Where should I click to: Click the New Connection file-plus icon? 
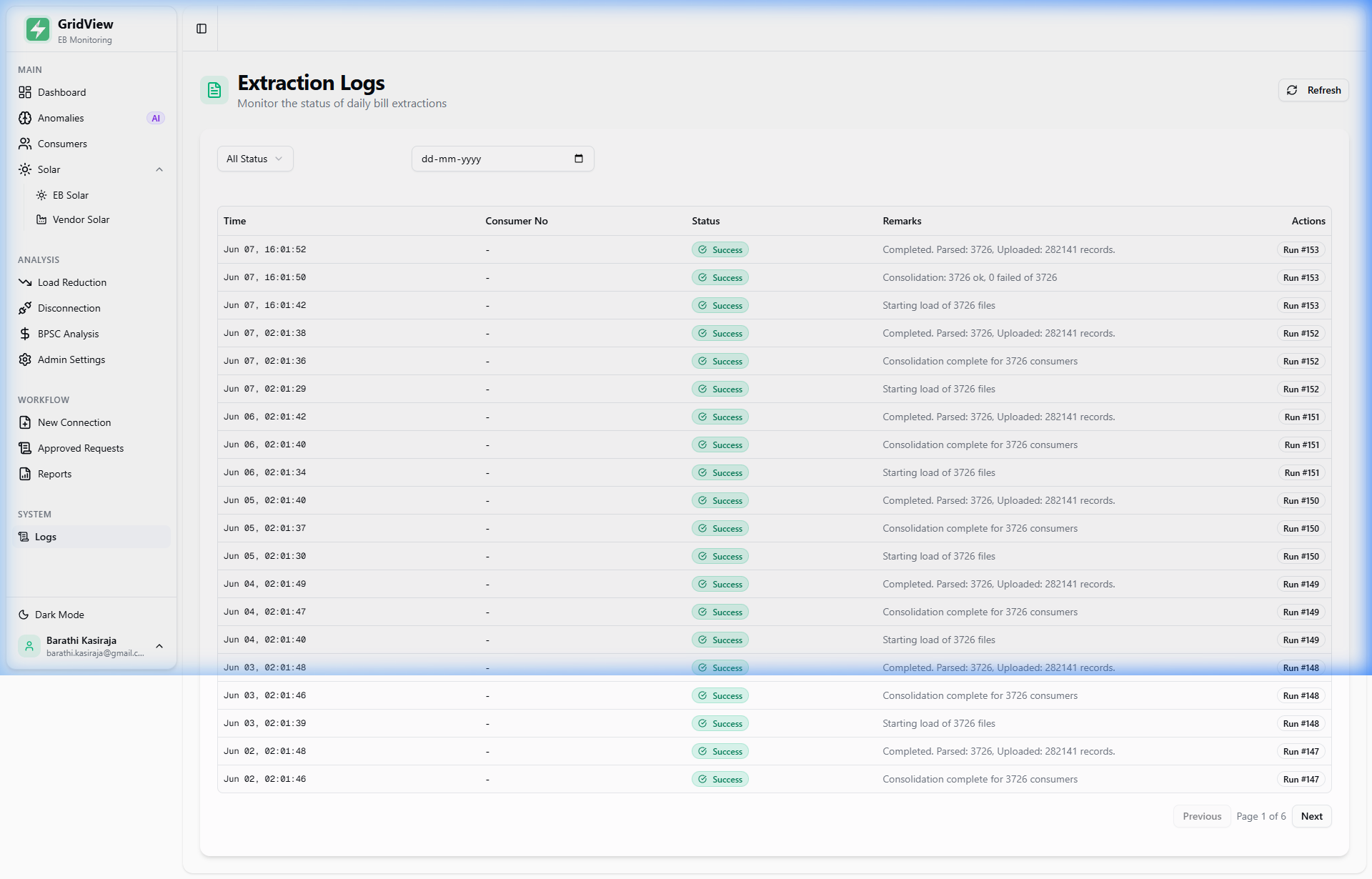(25, 422)
